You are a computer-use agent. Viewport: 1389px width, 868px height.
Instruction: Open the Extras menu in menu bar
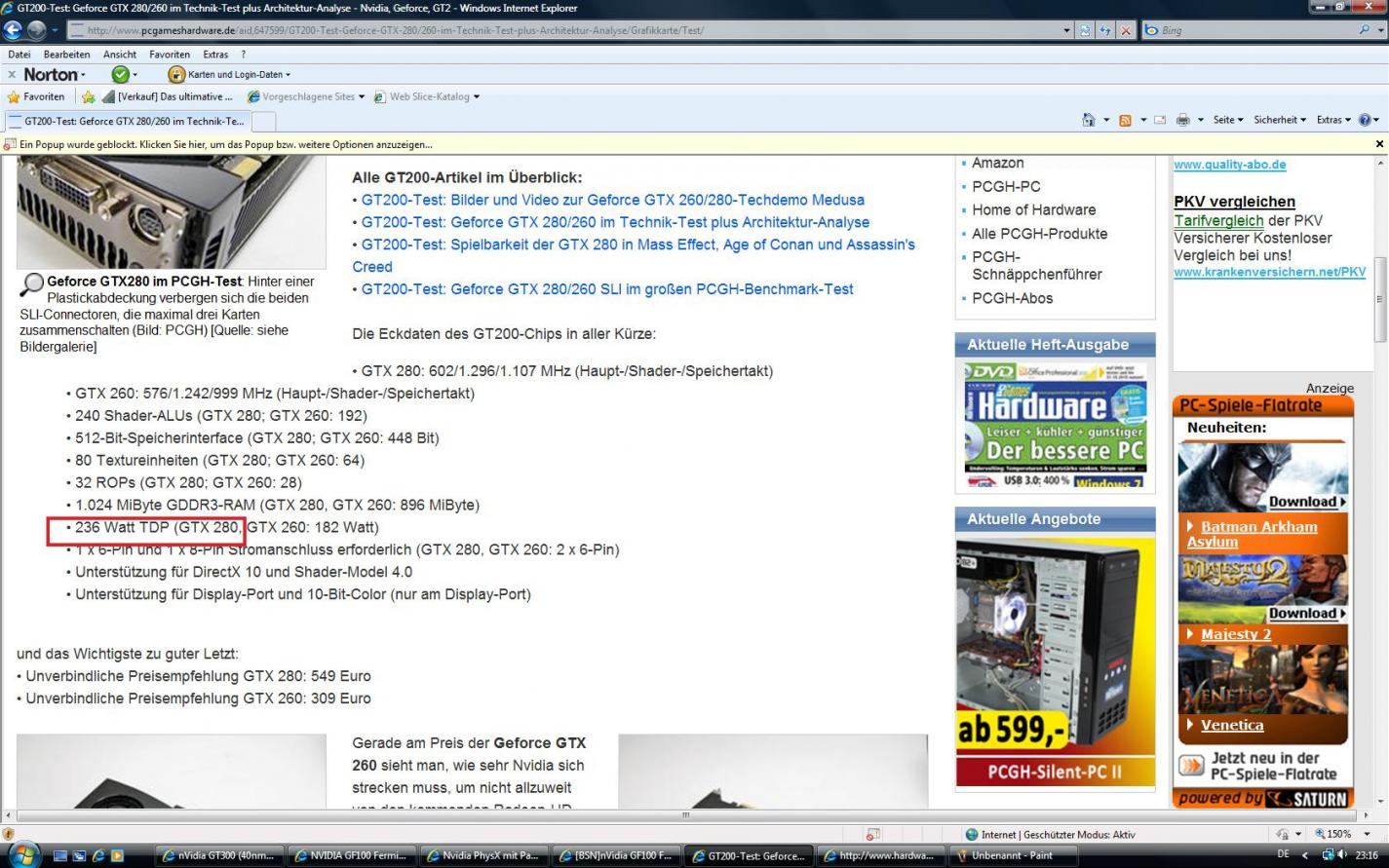(215, 55)
